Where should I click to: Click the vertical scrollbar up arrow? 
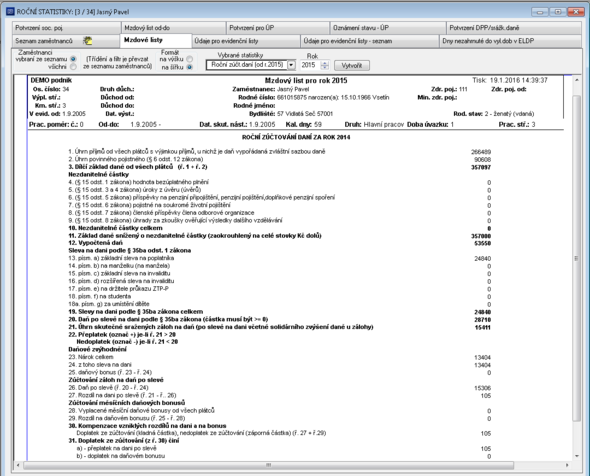tap(576, 81)
